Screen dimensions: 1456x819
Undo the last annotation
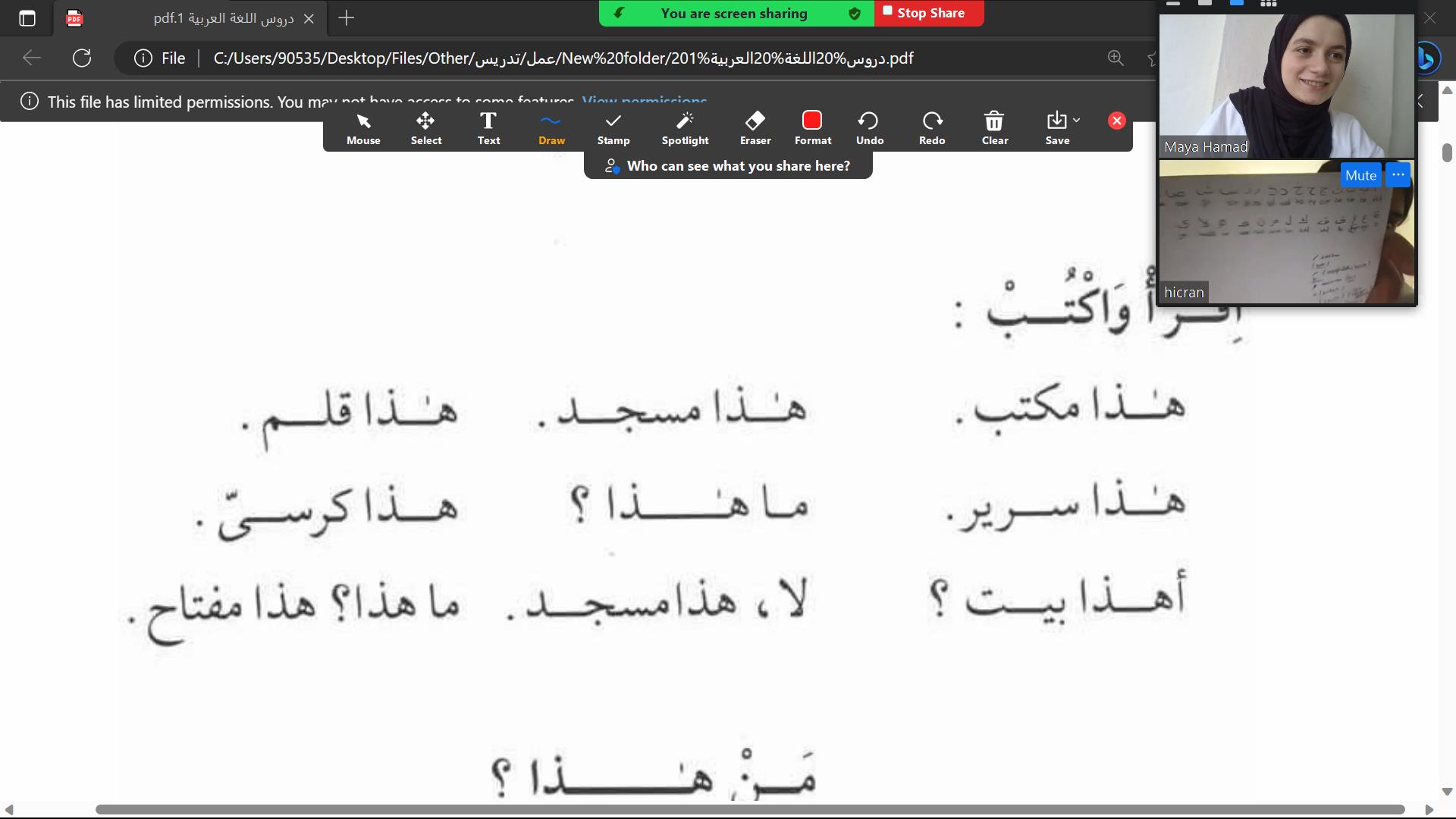pos(869,128)
